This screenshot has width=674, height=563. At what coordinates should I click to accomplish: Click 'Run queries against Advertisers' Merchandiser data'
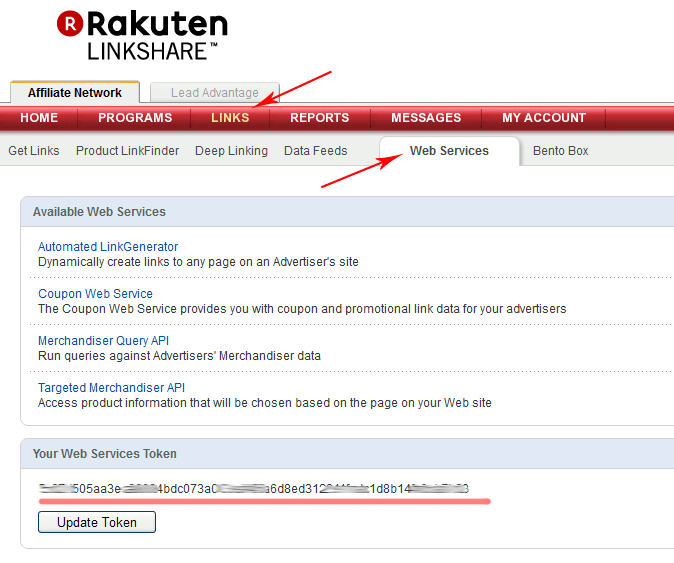pos(179,356)
